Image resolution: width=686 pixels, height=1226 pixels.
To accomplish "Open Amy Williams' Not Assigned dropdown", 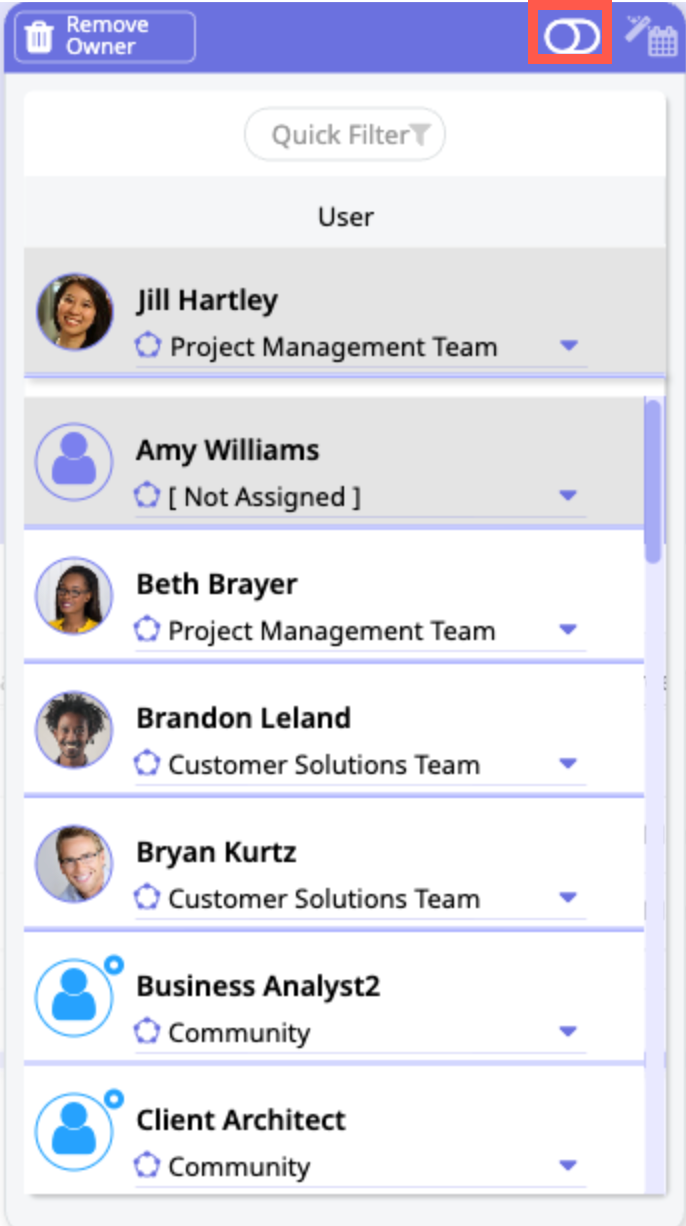I will pos(569,495).
